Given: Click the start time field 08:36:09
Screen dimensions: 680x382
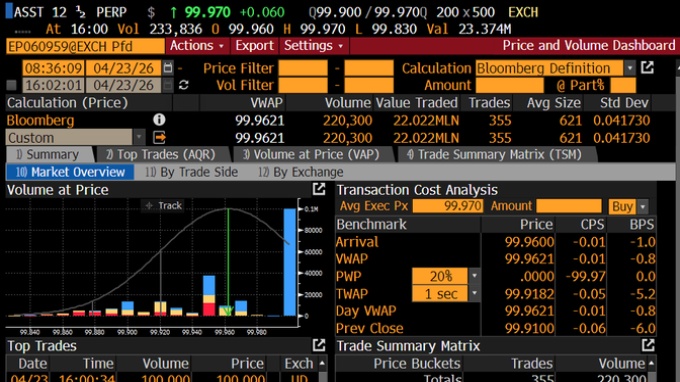Looking at the screenshot, I should coord(53,68).
